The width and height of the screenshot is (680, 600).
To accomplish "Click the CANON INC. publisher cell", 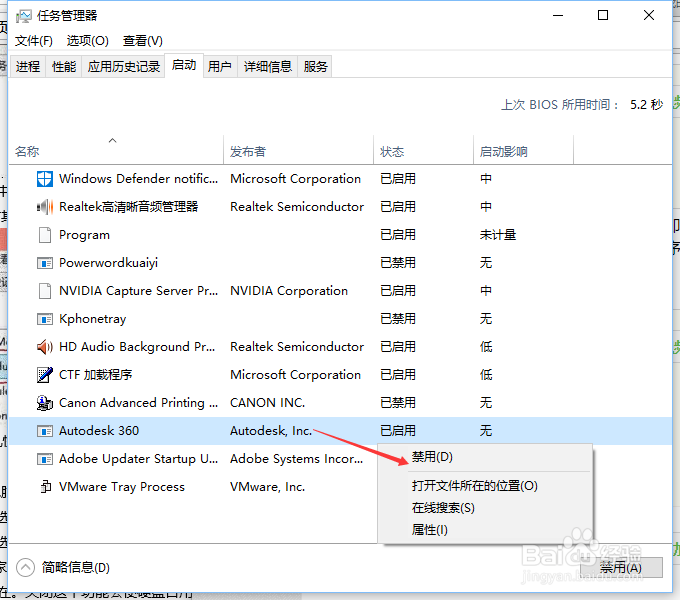I will click(x=267, y=403).
